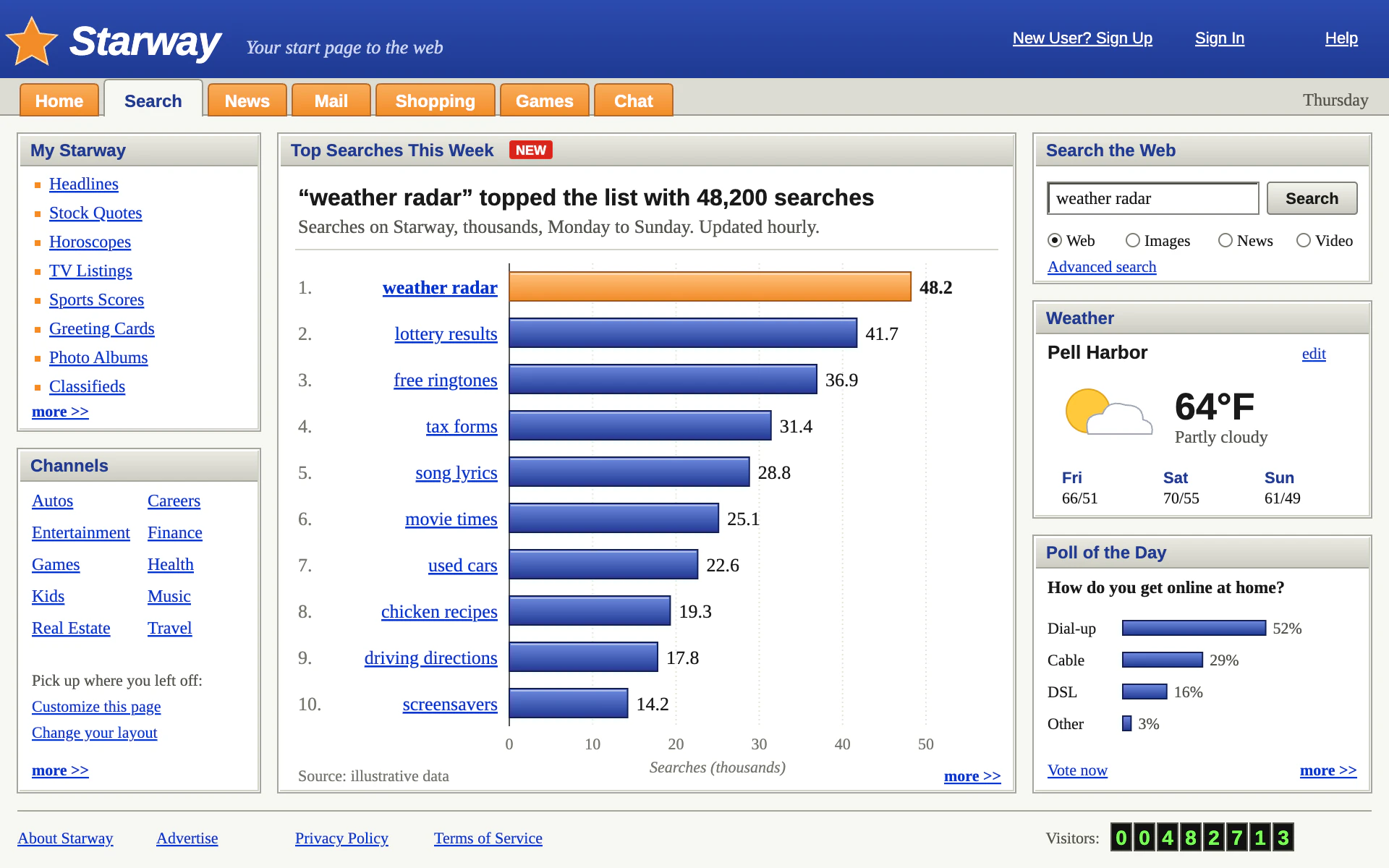Image resolution: width=1389 pixels, height=868 pixels.
Task: Click the search text input field
Action: point(1153,198)
